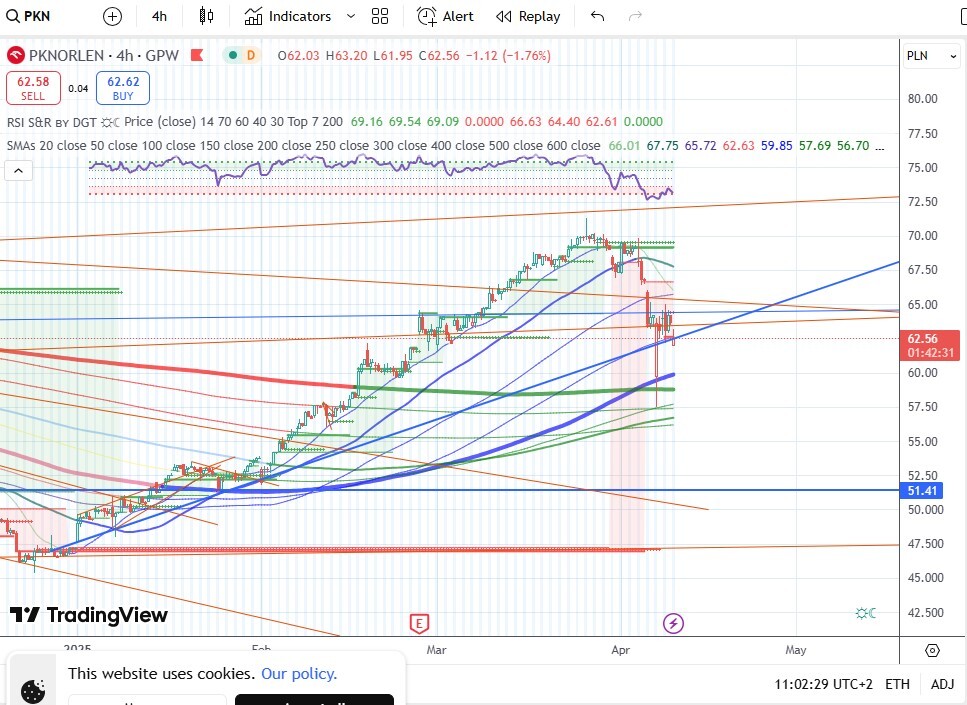The image size is (967, 705).
Task: Click the earnings E marker on the time axis
Action: click(x=419, y=624)
